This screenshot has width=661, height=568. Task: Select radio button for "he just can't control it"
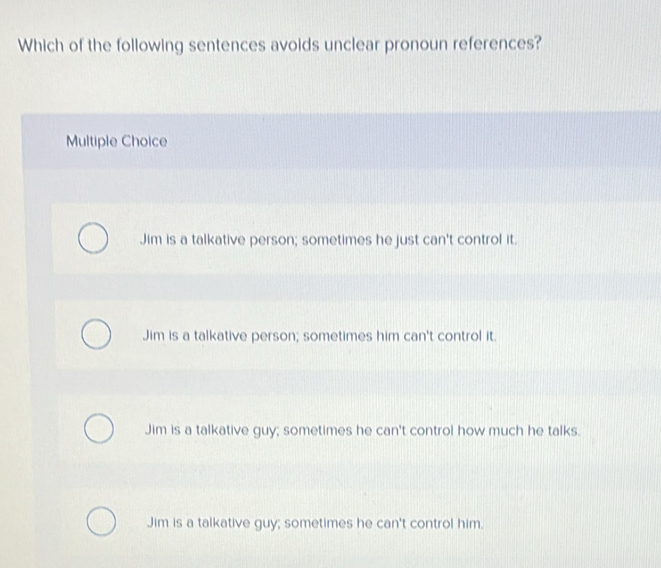(93, 238)
